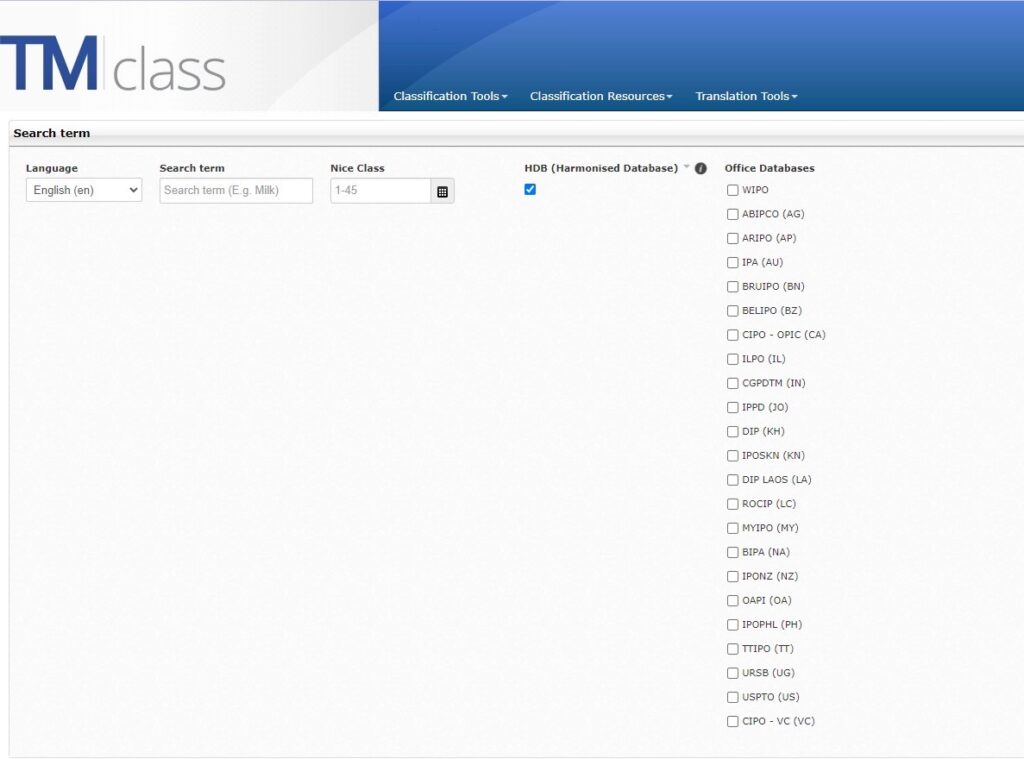Check the DIP (KH) checkbox
Screen dimensions: 1024x759
point(733,432)
